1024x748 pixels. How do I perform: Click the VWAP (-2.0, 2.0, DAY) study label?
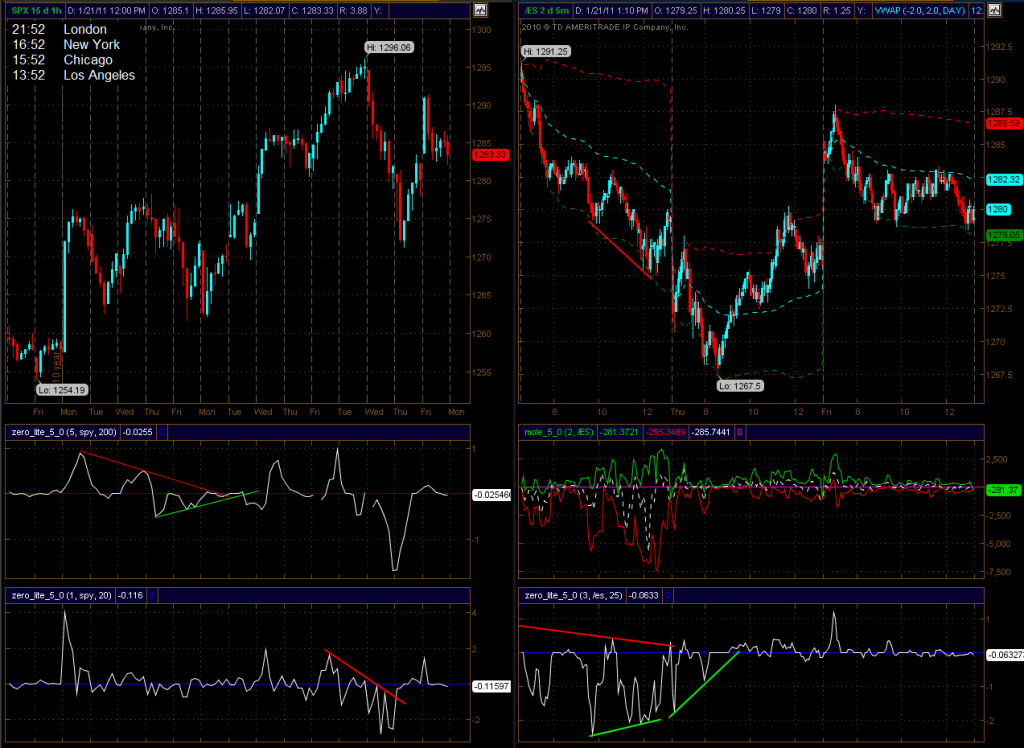pyautogui.click(x=919, y=11)
